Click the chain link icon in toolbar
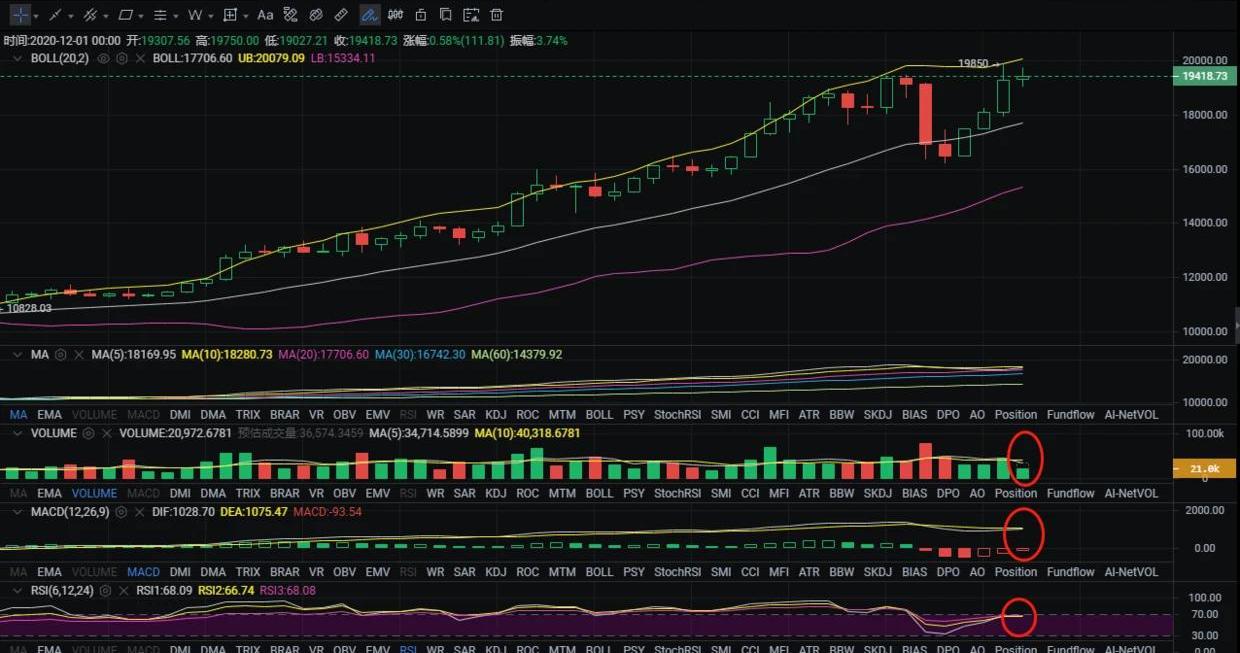The width and height of the screenshot is (1240, 653). (x=315, y=15)
